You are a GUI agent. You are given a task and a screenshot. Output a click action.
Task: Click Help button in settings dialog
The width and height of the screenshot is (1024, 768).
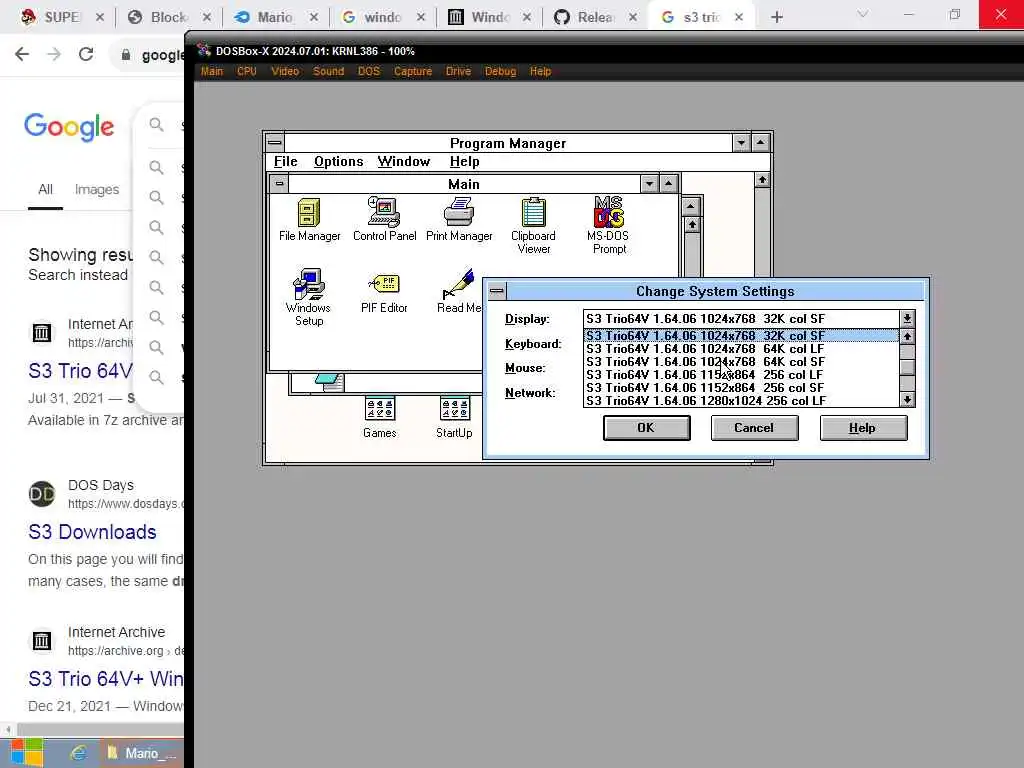863,428
